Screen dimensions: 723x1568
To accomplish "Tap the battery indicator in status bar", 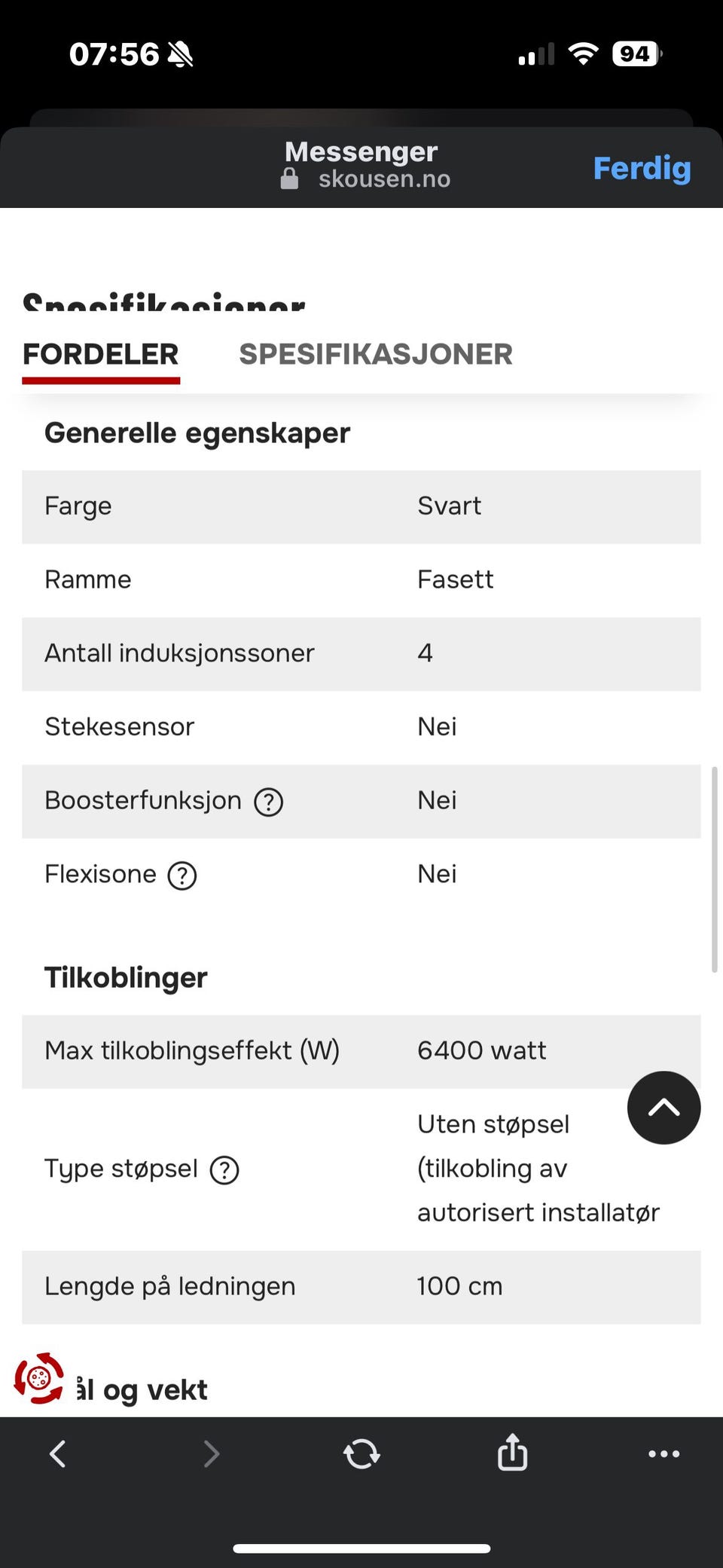I will tap(636, 54).
